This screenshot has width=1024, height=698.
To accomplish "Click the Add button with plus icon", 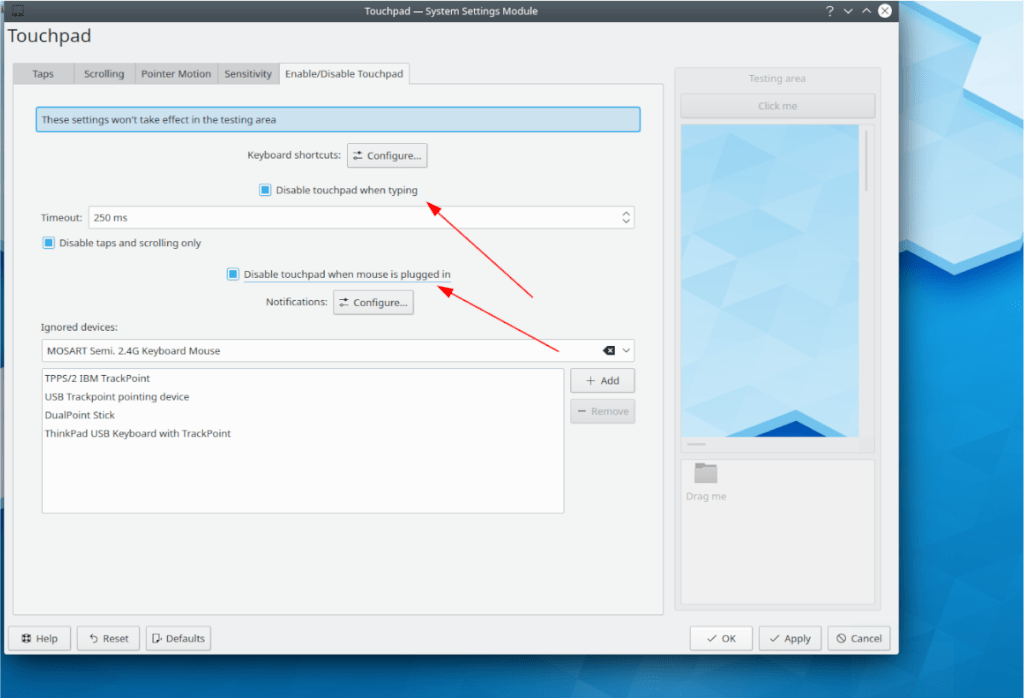I will click(602, 381).
